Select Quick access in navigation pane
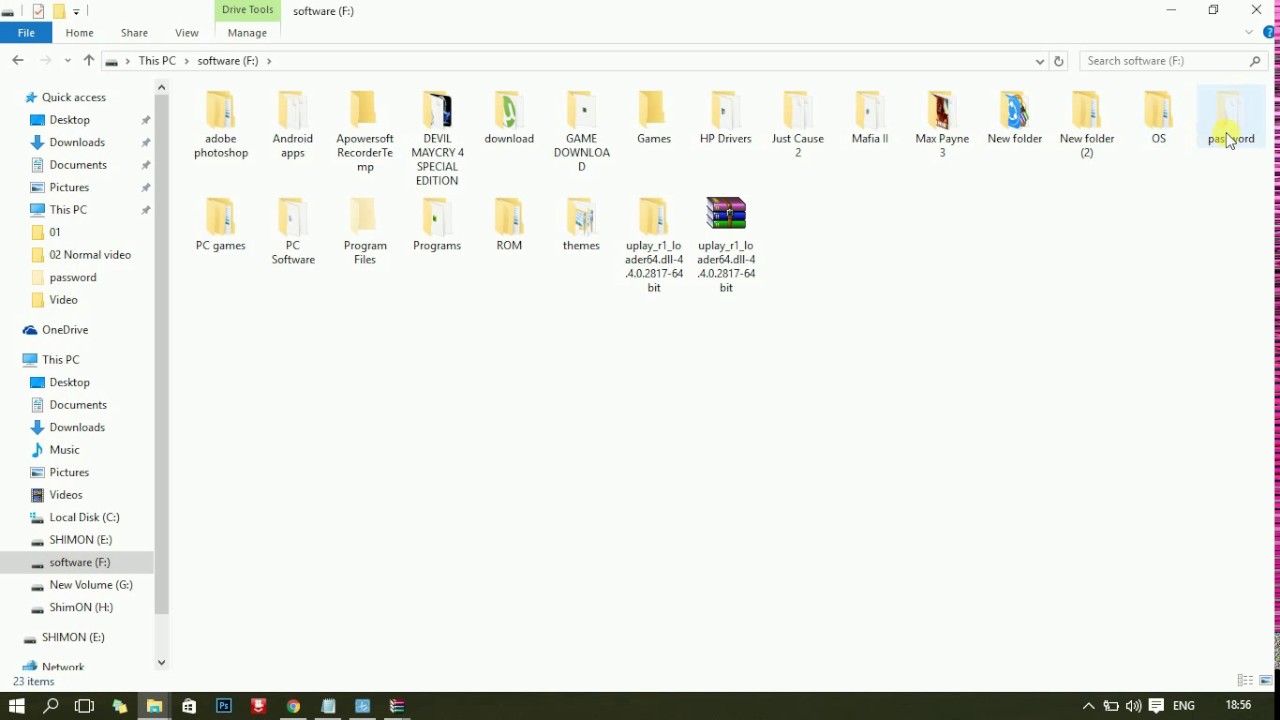The width and height of the screenshot is (1280, 720). [x=73, y=97]
